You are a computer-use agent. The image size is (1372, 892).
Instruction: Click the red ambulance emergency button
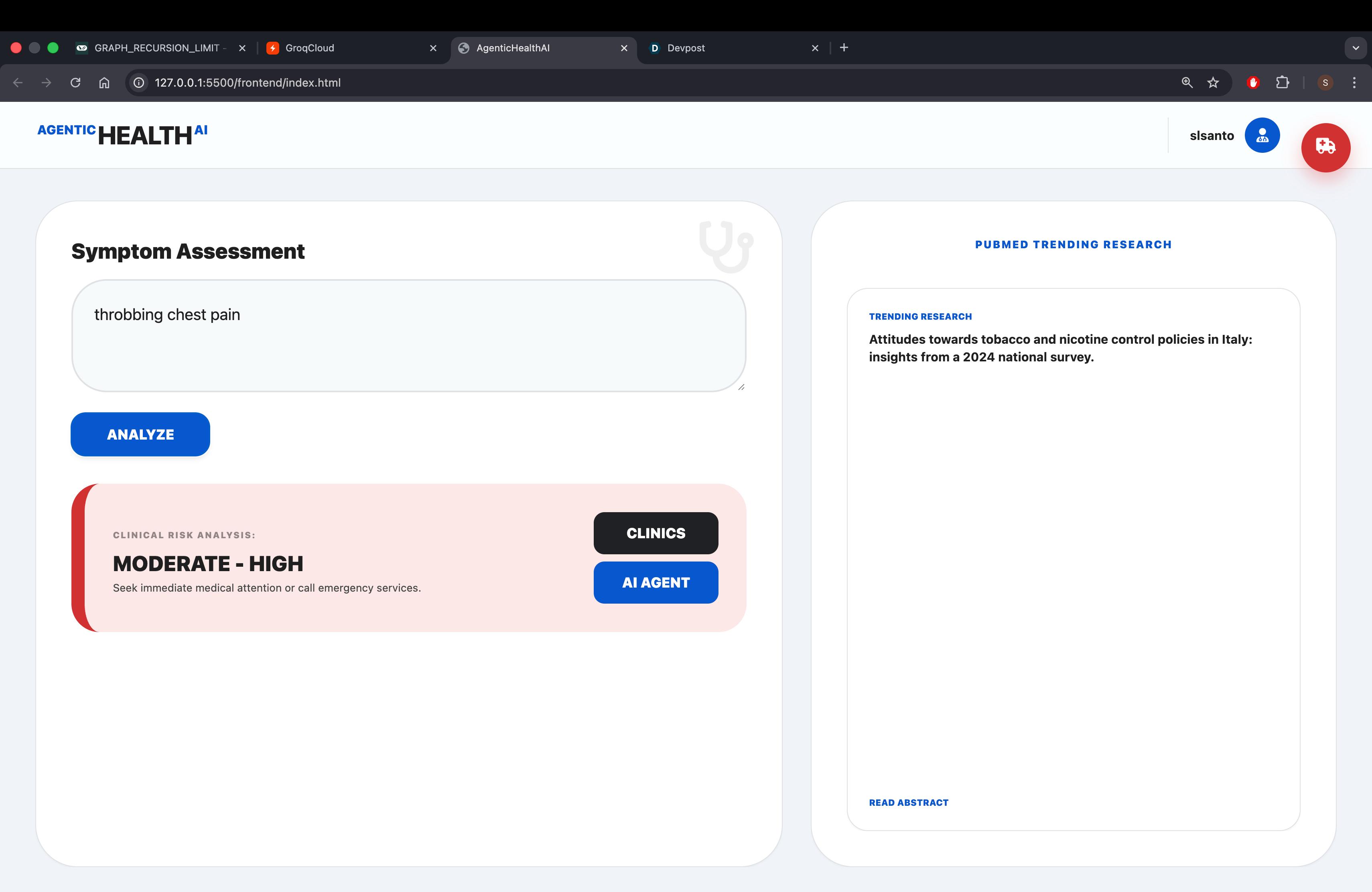tap(1325, 148)
